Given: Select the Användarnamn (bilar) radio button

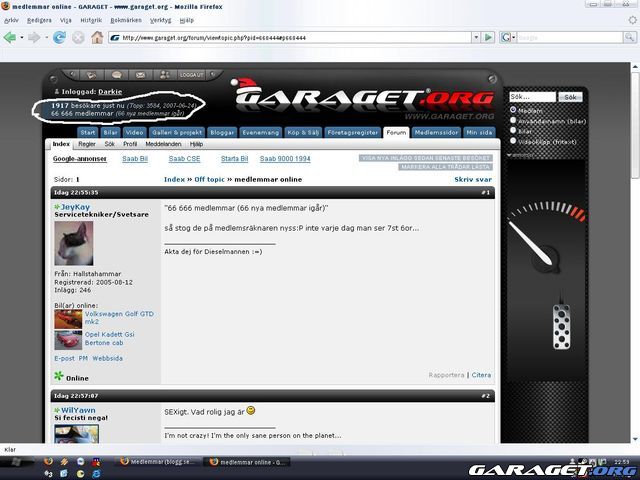Looking at the screenshot, I should [x=513, y=120].
